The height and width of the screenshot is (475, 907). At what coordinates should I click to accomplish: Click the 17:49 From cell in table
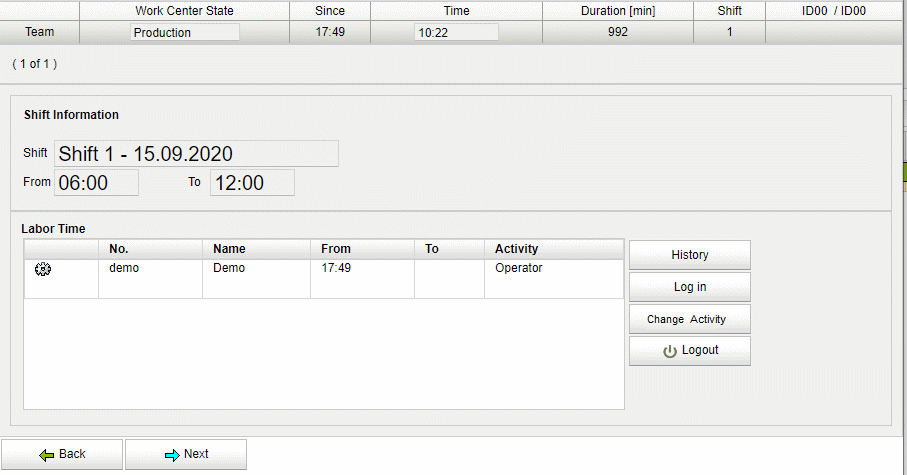362,279
